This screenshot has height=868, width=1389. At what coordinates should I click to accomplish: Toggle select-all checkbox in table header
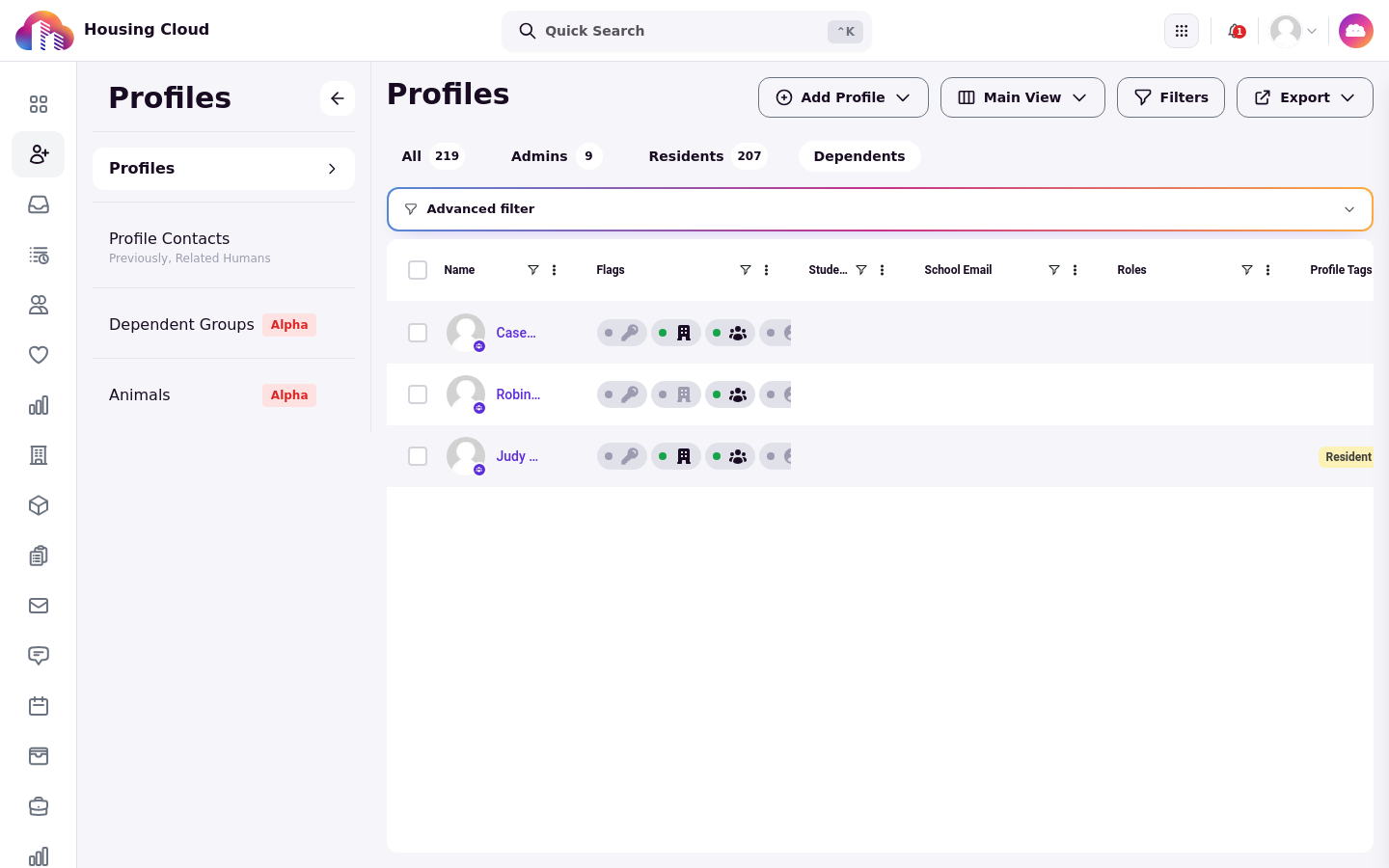[x=418, y=270]
